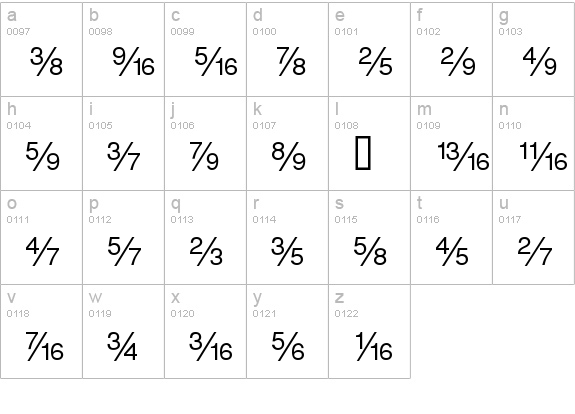Pick the 2/7 fraction in cell u
The image size is (575, 414).
535,250
